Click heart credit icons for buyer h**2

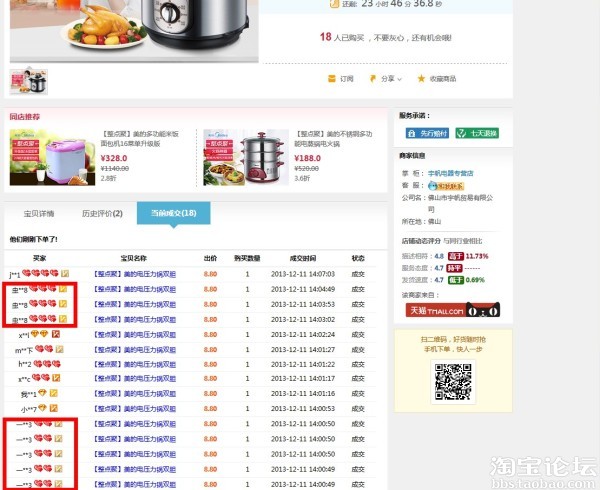(47, 364)
